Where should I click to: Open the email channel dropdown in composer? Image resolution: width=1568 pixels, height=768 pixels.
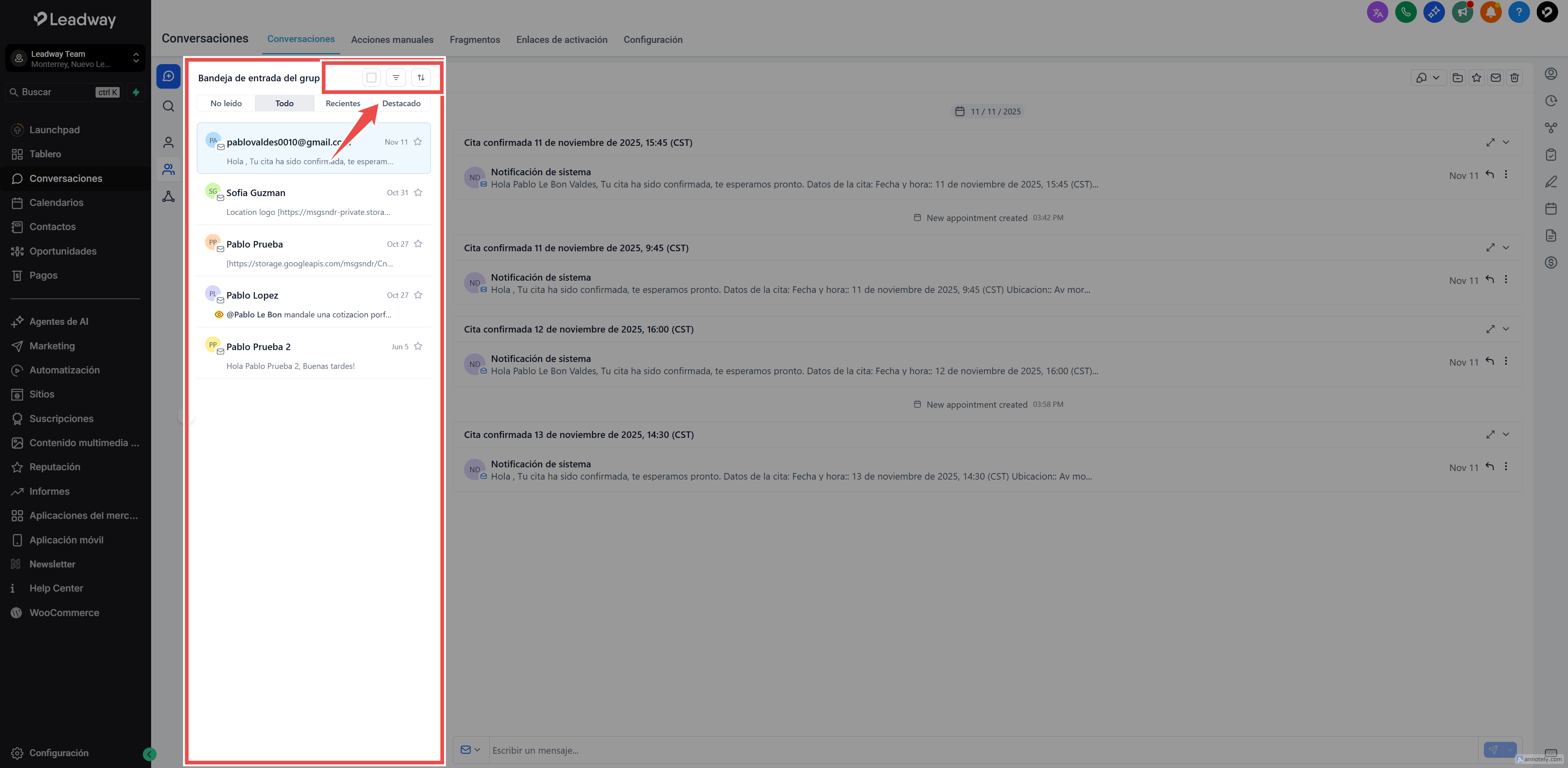point(471,750)
